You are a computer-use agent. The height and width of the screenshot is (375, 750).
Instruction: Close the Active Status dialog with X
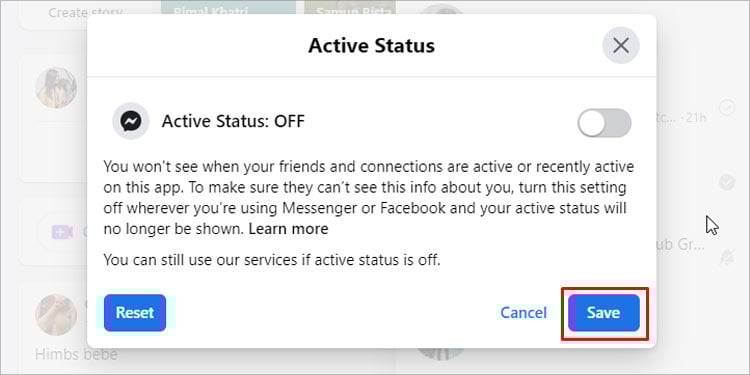[x=621, y=45]
